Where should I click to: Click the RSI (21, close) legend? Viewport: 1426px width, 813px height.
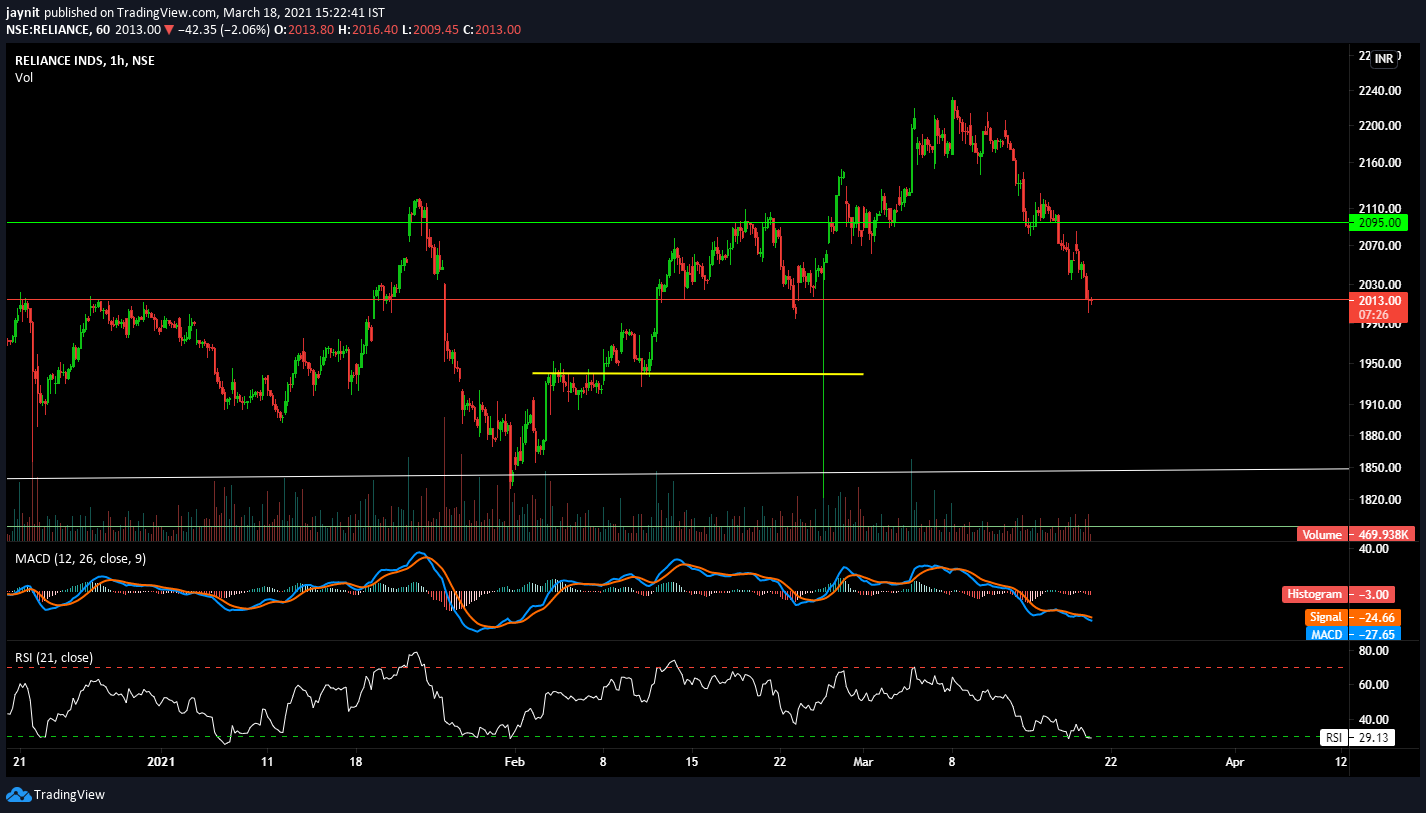tap(54, 657)
